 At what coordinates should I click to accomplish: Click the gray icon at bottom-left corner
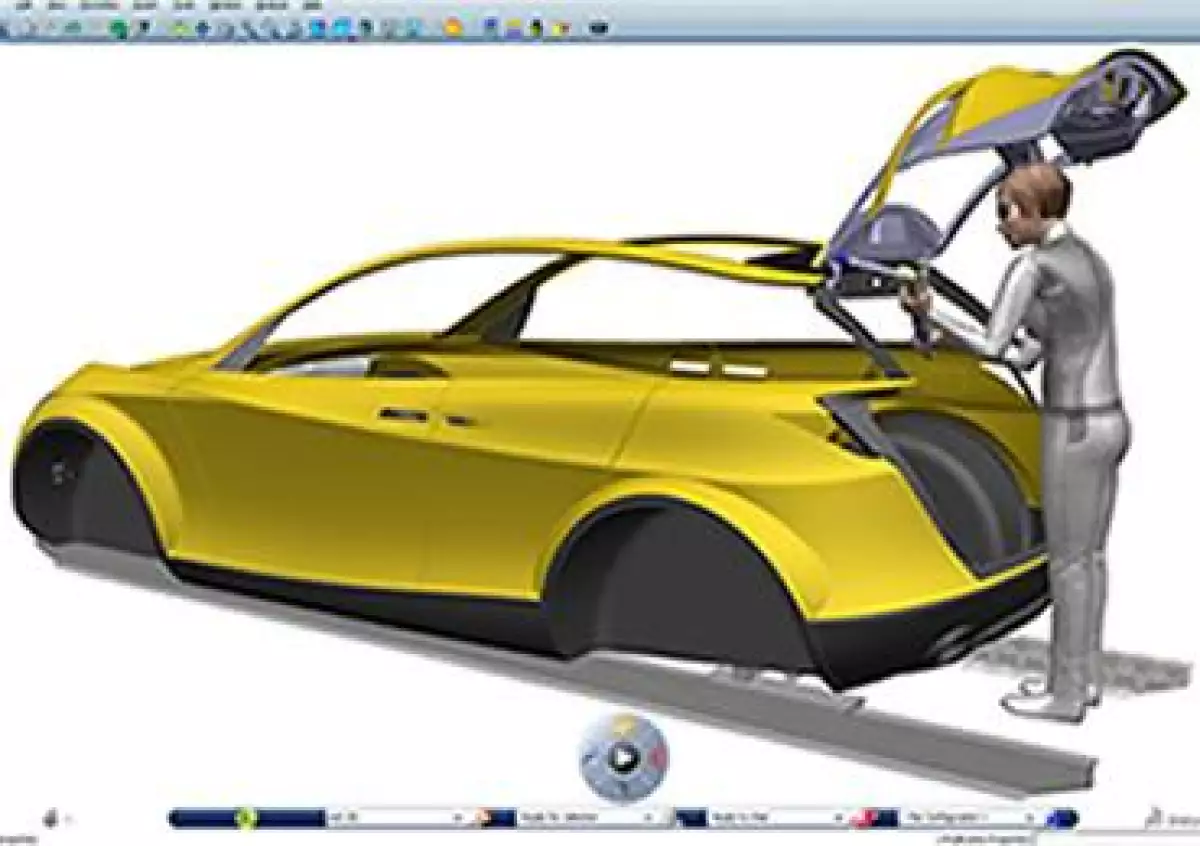click(x=52, y=819)
